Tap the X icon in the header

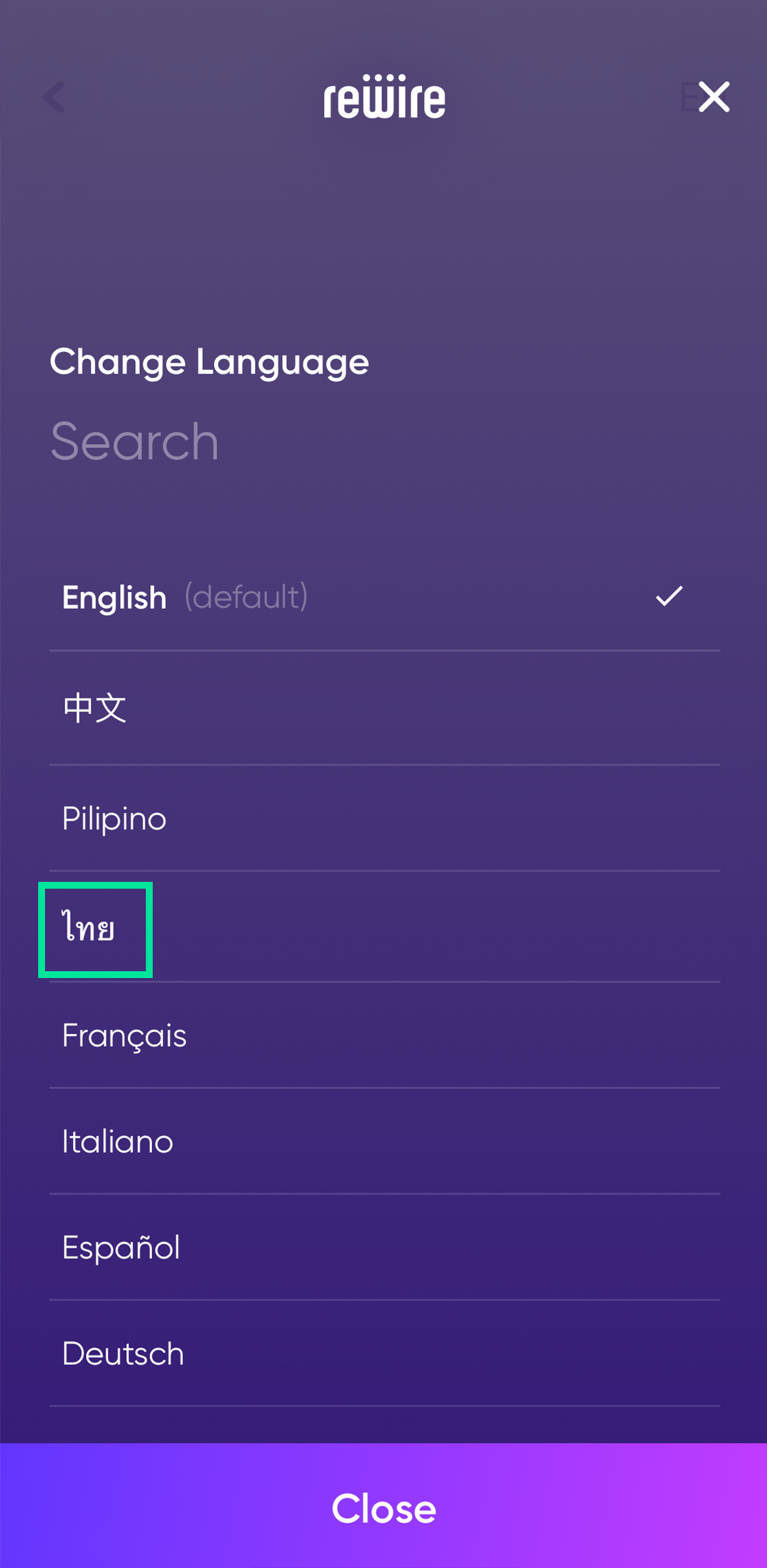coord(714,97)
